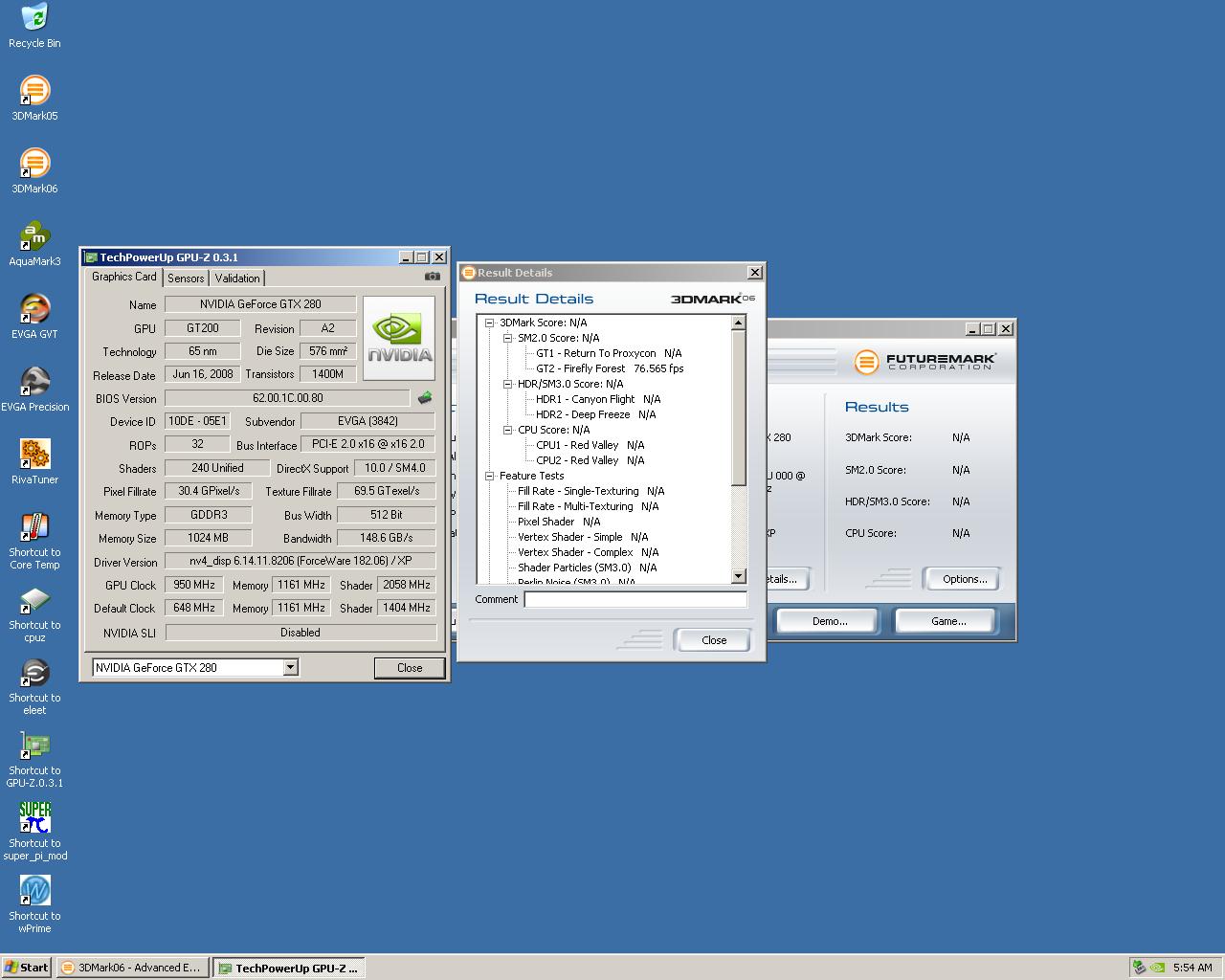The width and height of the screenshot is (1225, 980).
Task: Launch EVGA GVT from the desktop
Action: click(34, 317)
